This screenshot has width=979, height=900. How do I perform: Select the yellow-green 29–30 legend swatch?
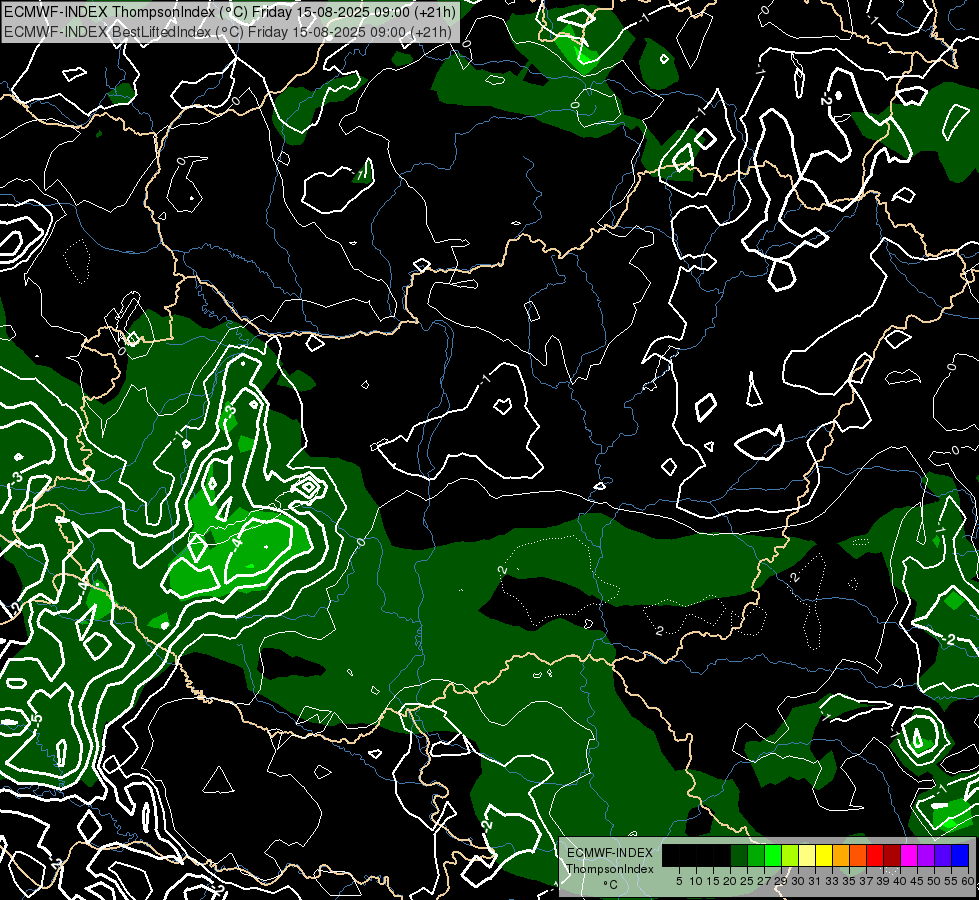coord(790,855)
